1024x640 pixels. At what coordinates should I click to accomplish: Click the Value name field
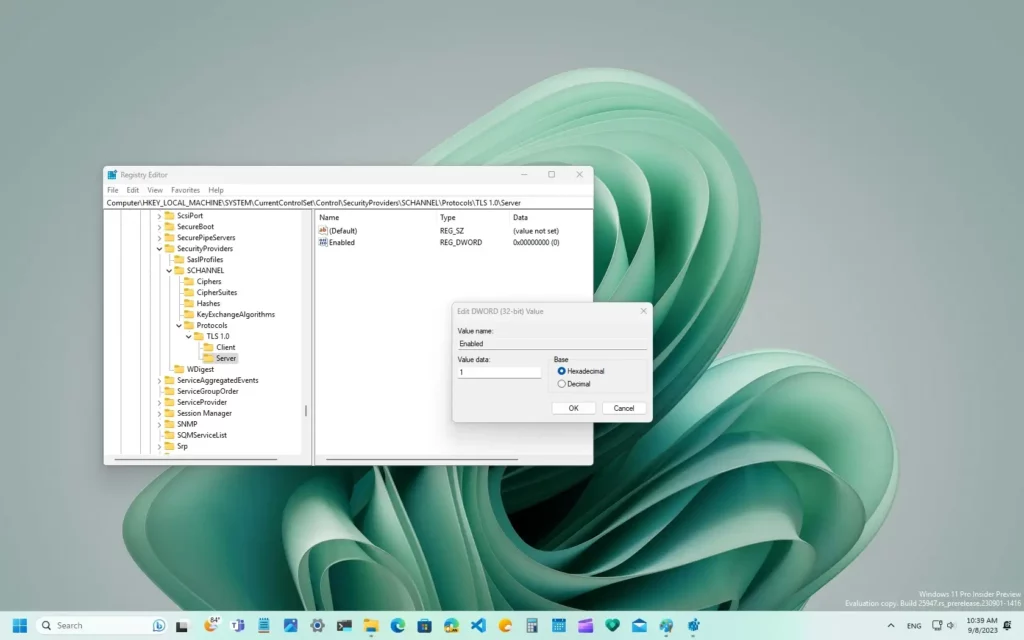(552, 344)
